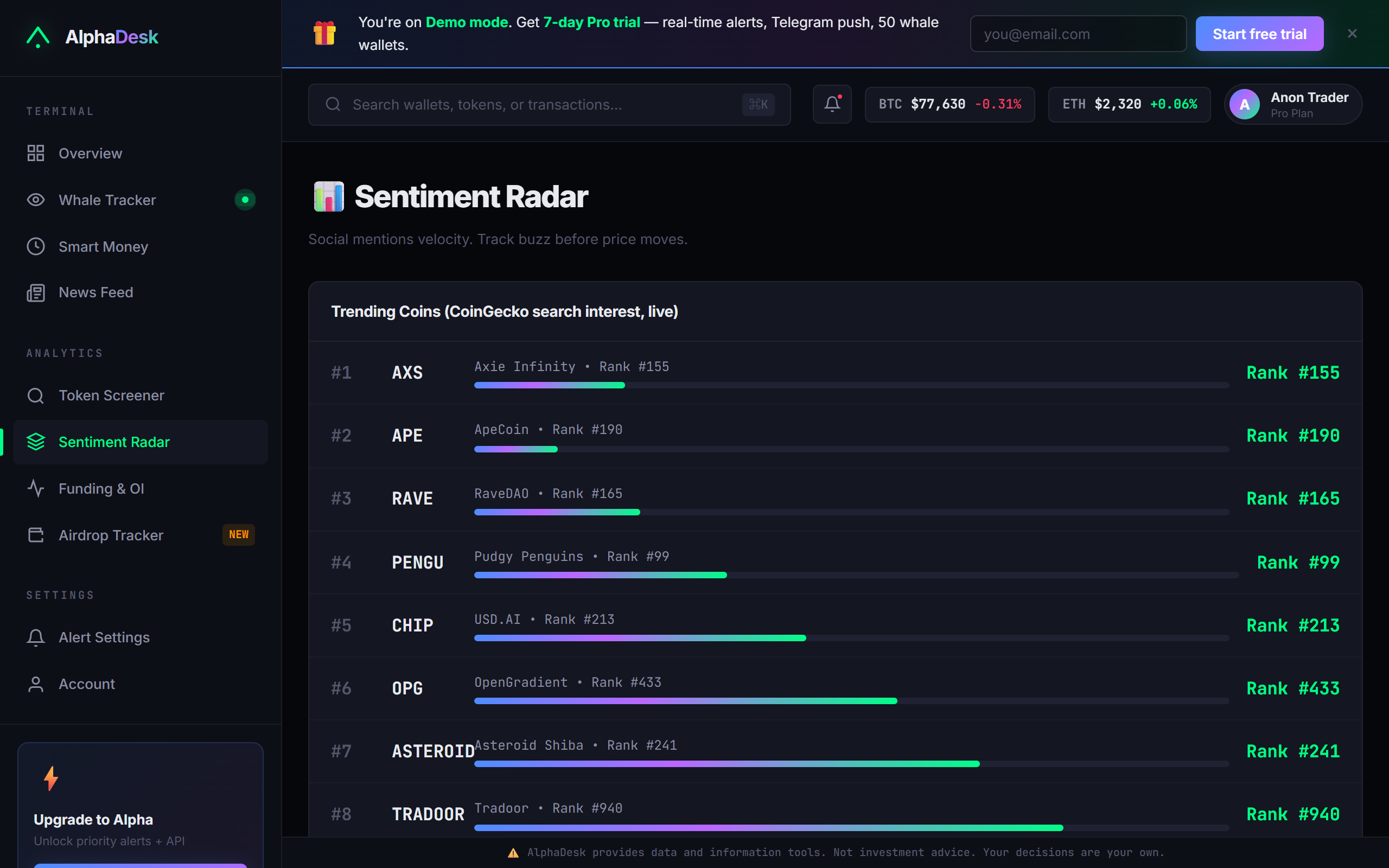Screen dimensions: 1389x868
Task: Click the RAVE ticker symbol
Action: coord(412,499)
